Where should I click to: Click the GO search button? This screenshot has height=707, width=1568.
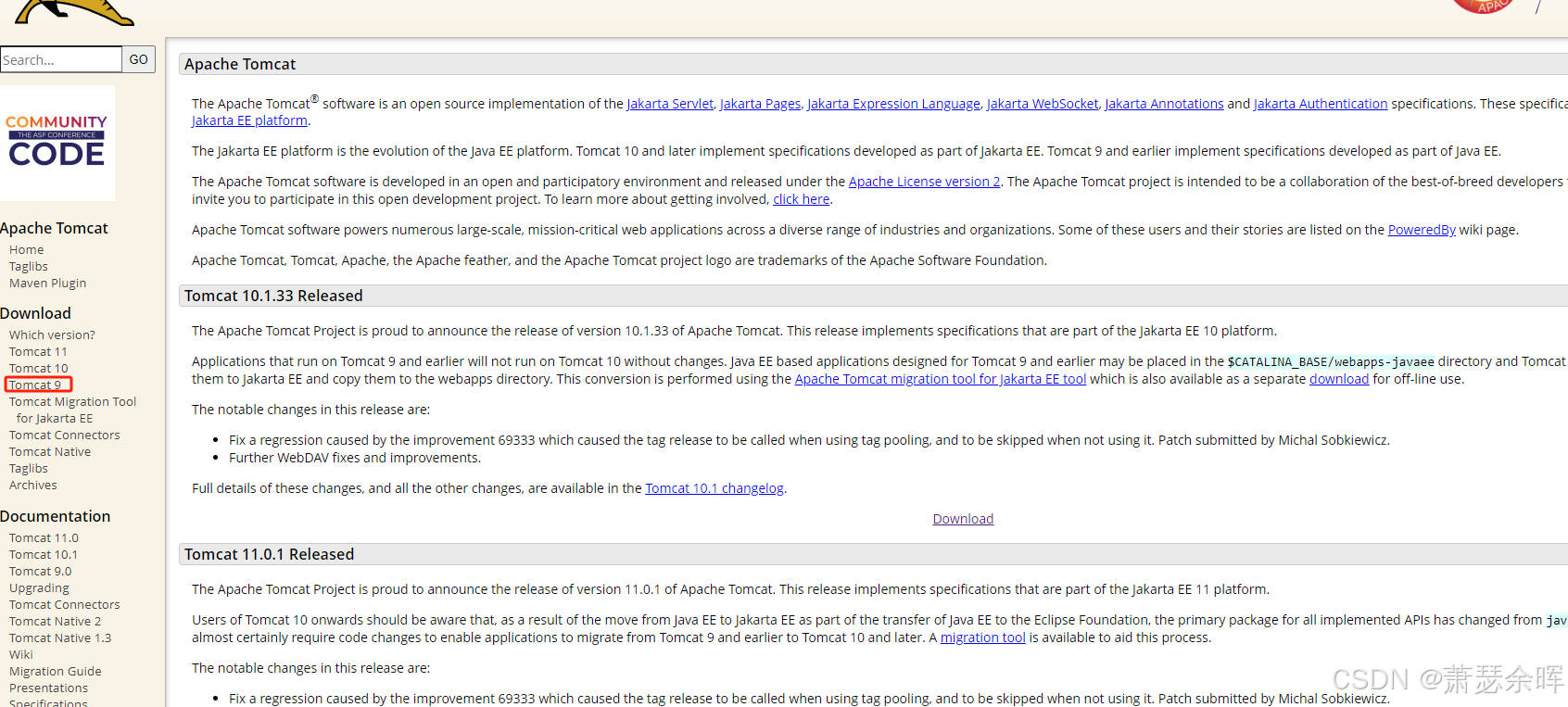139,59
